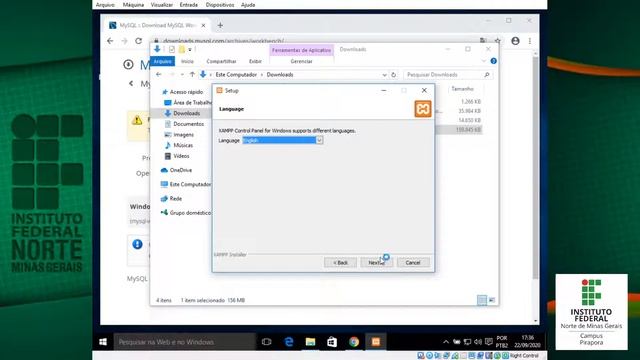Select Downloads in the Explorer sidebar

[x=186, y=113]
